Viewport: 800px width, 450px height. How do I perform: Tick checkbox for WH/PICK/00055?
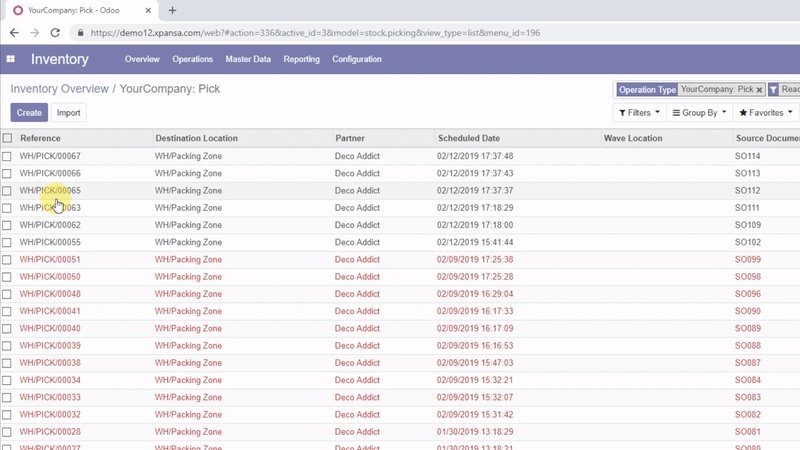point(7,242)
